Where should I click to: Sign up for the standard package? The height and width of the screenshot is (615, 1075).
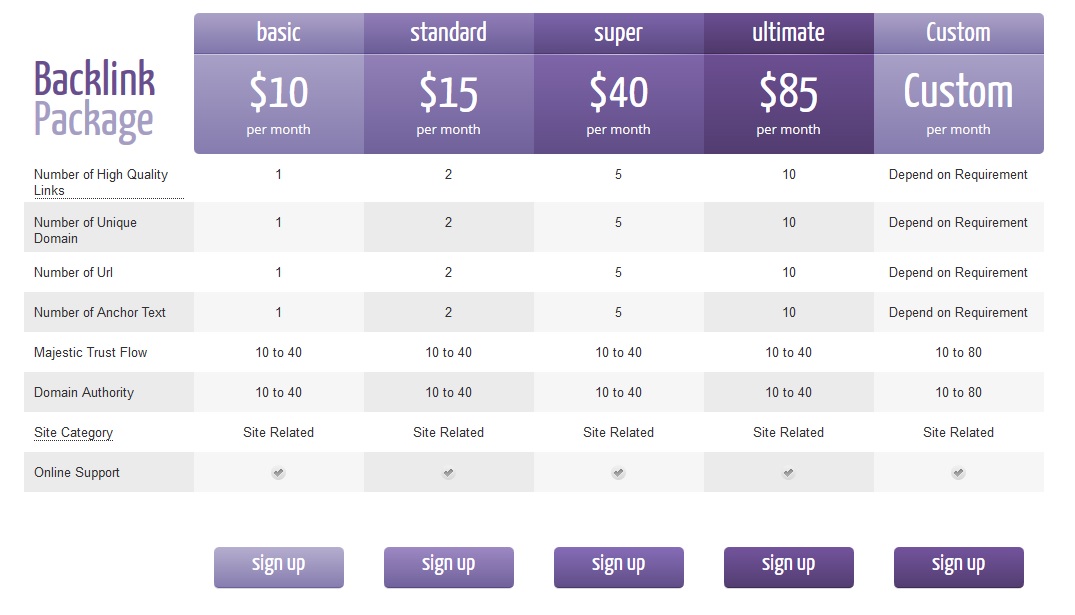[x=448, y=567]
